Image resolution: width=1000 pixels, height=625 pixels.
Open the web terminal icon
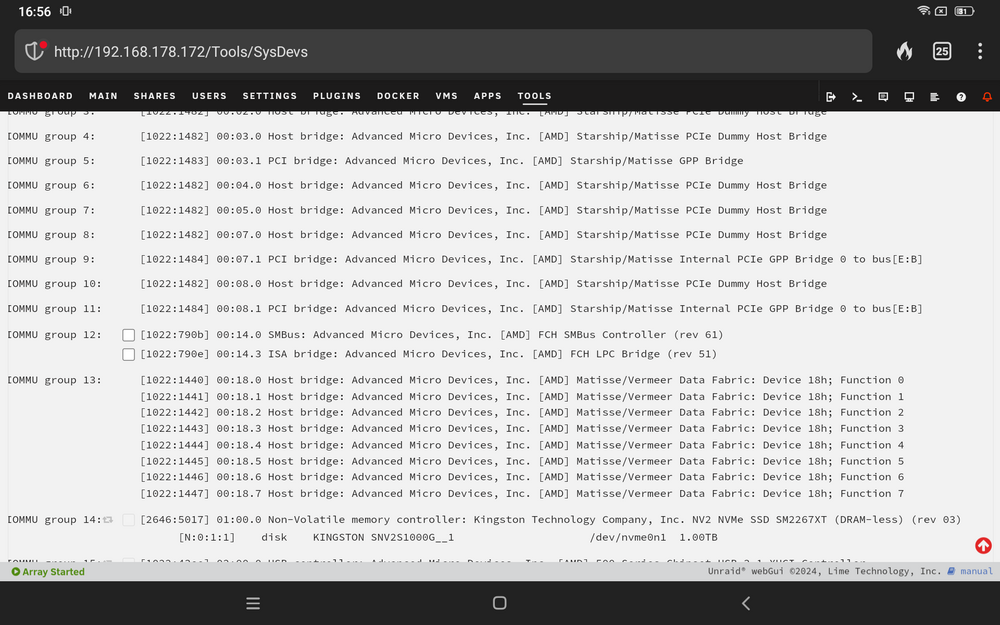(x=857, y=97)
